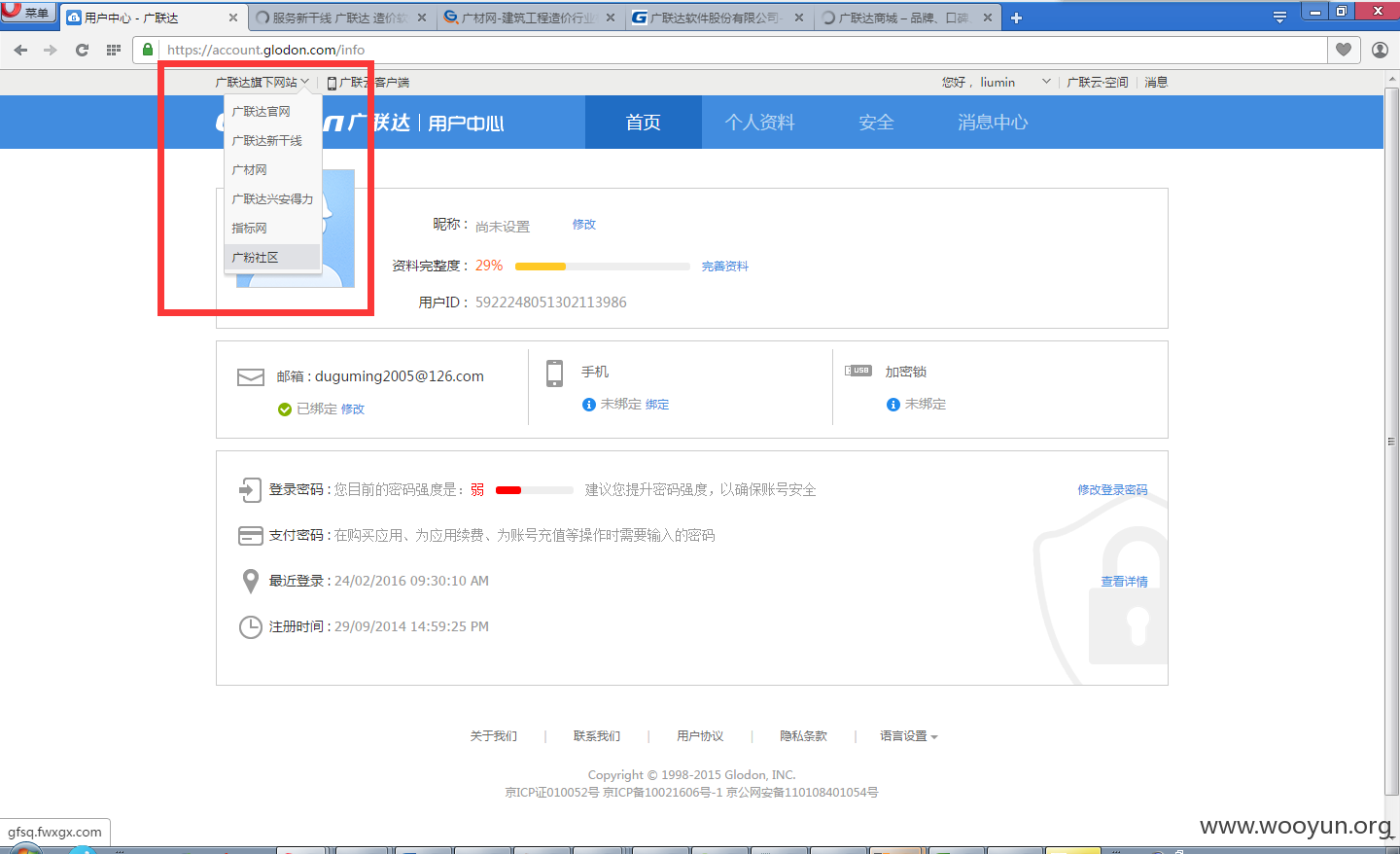Open the 消息 link in top bar
1400x854 pixels.
pos(1156,83)
